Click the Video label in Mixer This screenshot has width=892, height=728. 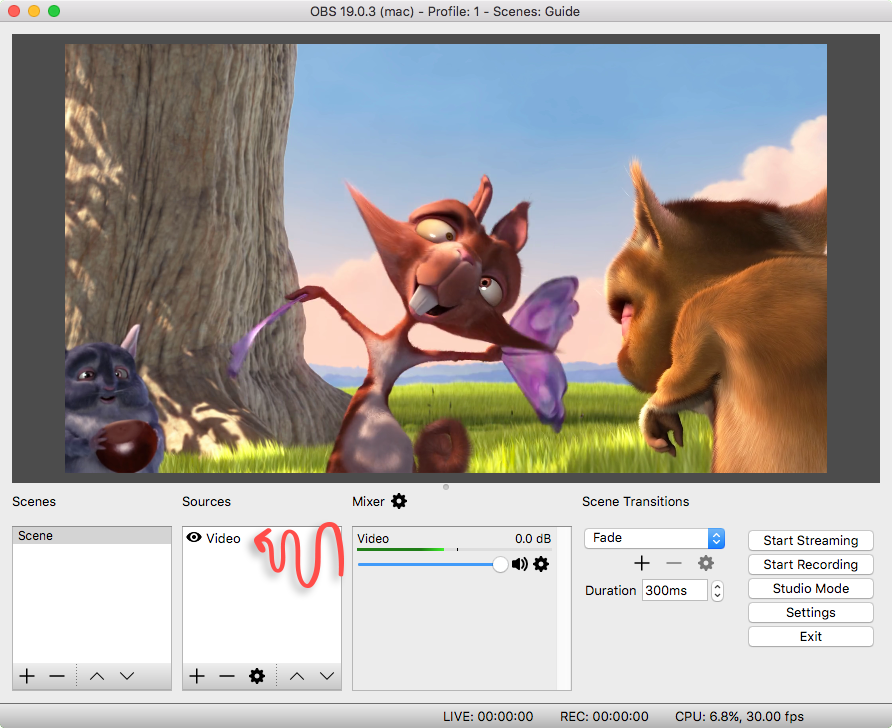coord(373,539)
